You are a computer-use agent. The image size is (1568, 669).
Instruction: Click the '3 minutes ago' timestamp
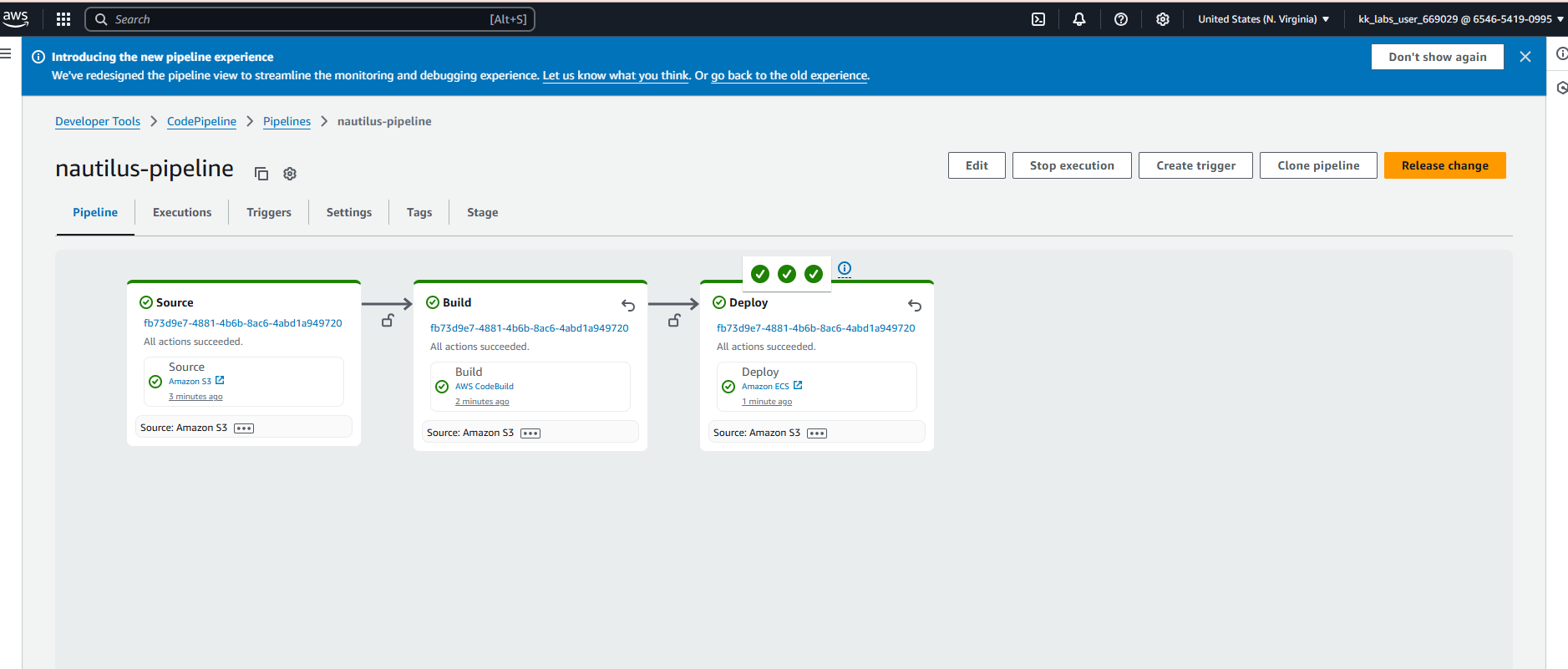(x=195, y=397)
